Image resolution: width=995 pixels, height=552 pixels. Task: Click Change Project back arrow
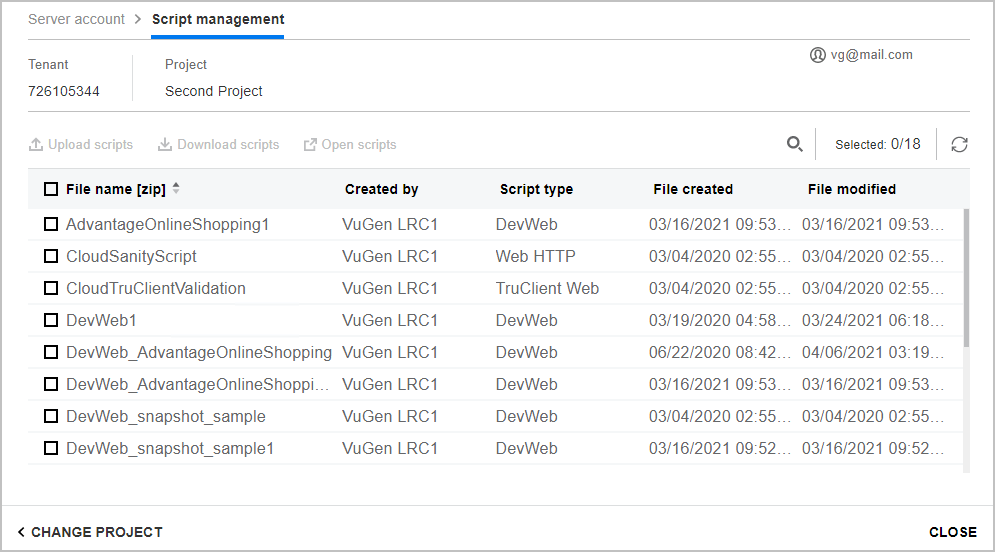[21, 532]
